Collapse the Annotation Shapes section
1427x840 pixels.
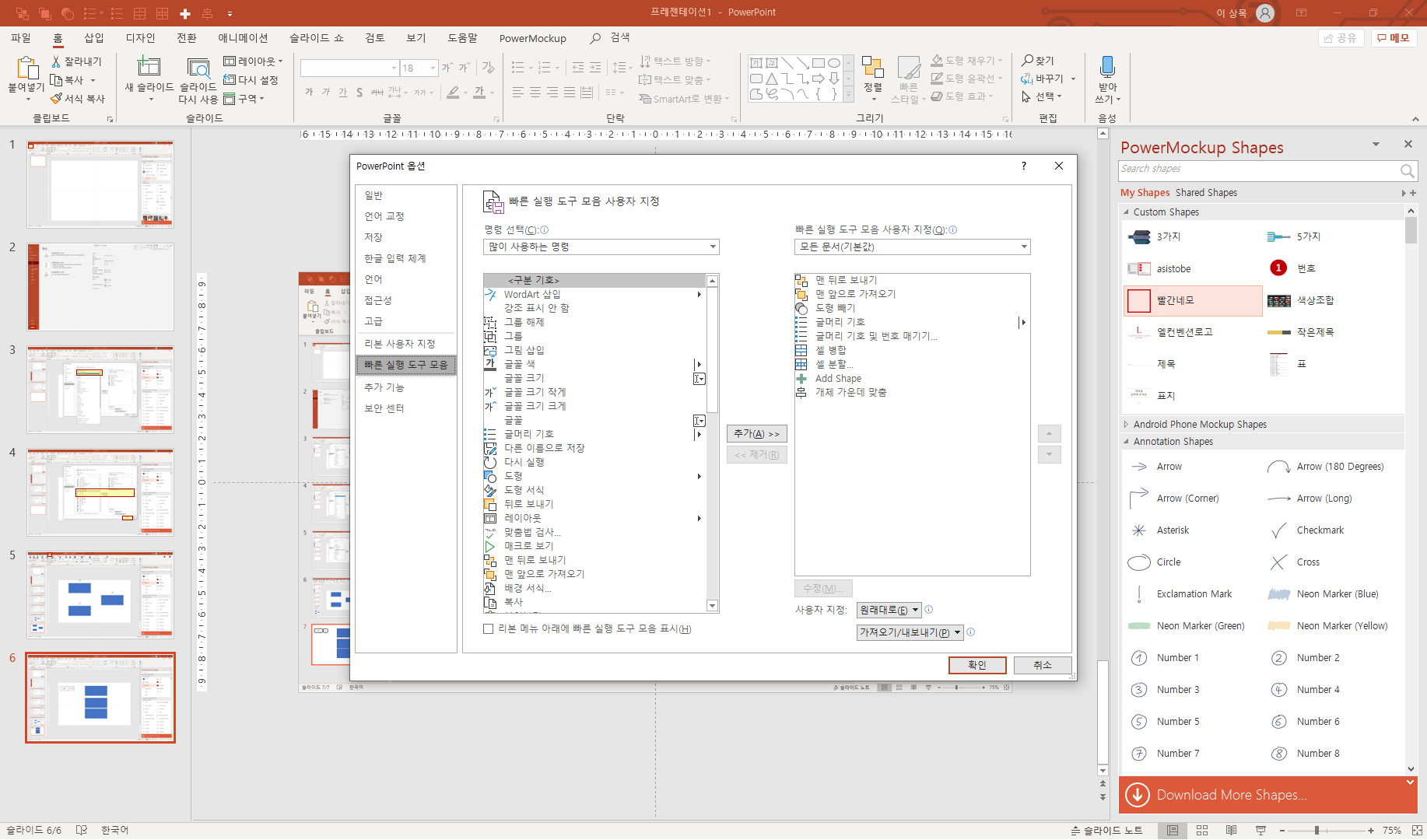pos(1126,442)
